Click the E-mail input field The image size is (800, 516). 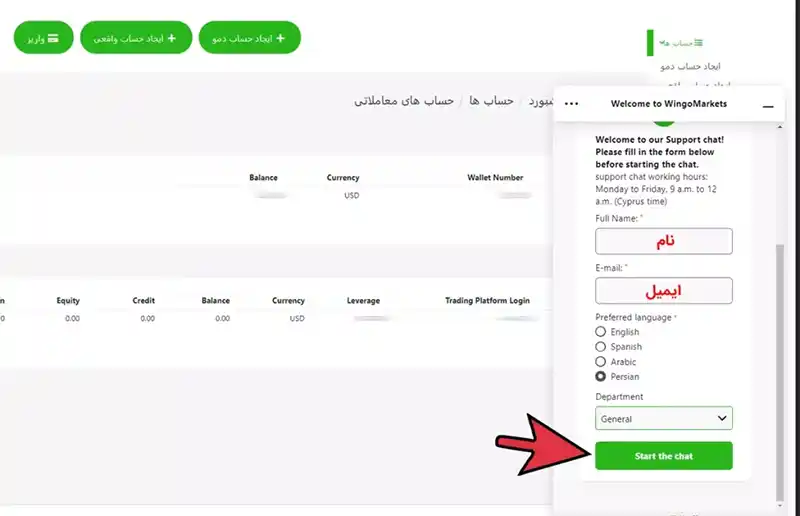click(x=663, y=290)
